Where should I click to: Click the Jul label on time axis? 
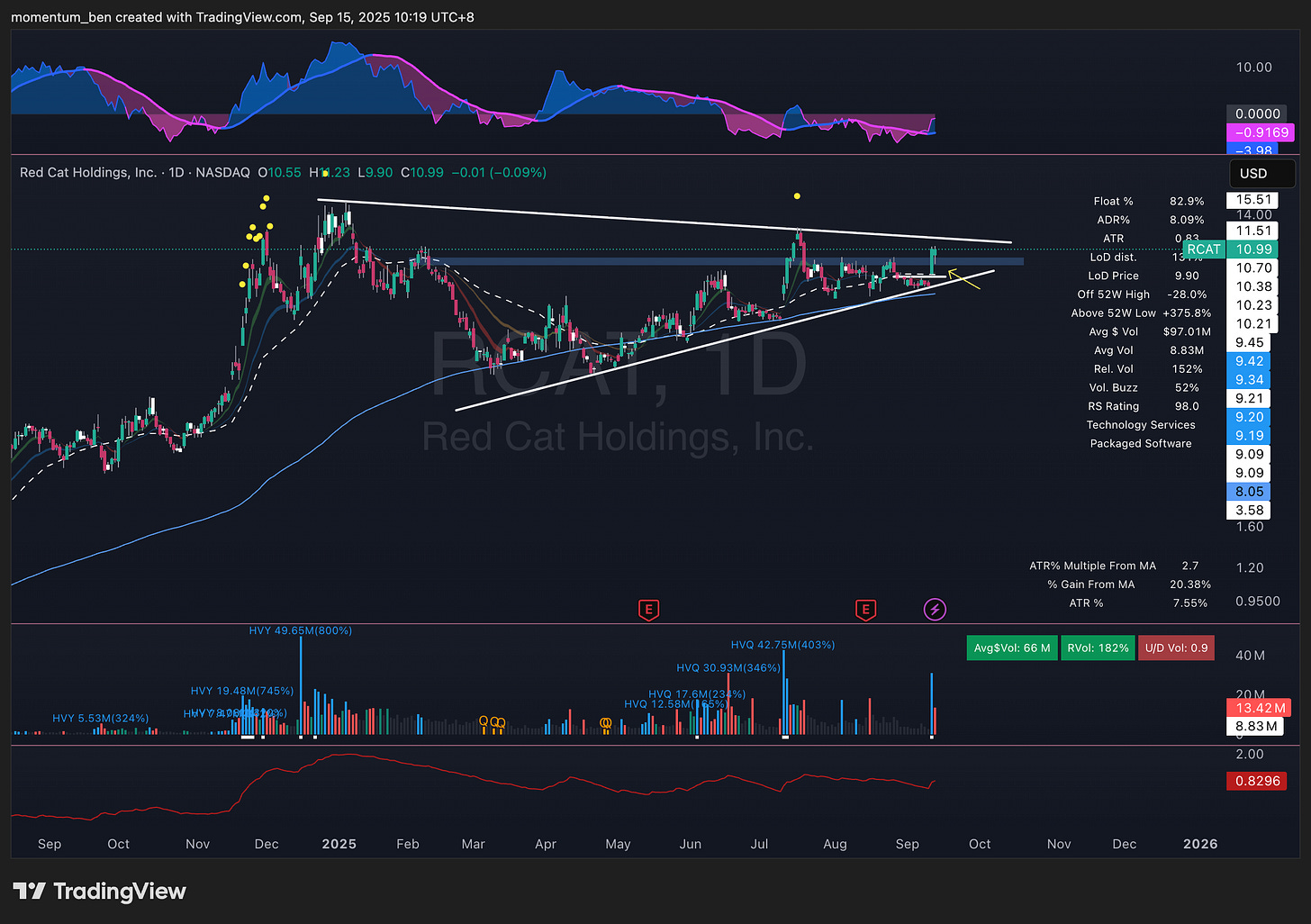pyautogui.click(x=760, y=844)
